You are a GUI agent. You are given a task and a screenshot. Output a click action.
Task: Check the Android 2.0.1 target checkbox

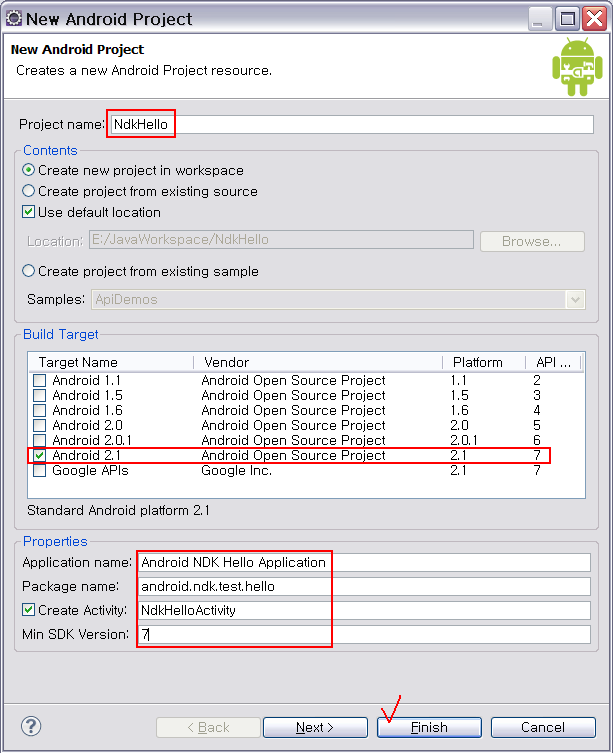pyautogui.click(x=39, y=440)
